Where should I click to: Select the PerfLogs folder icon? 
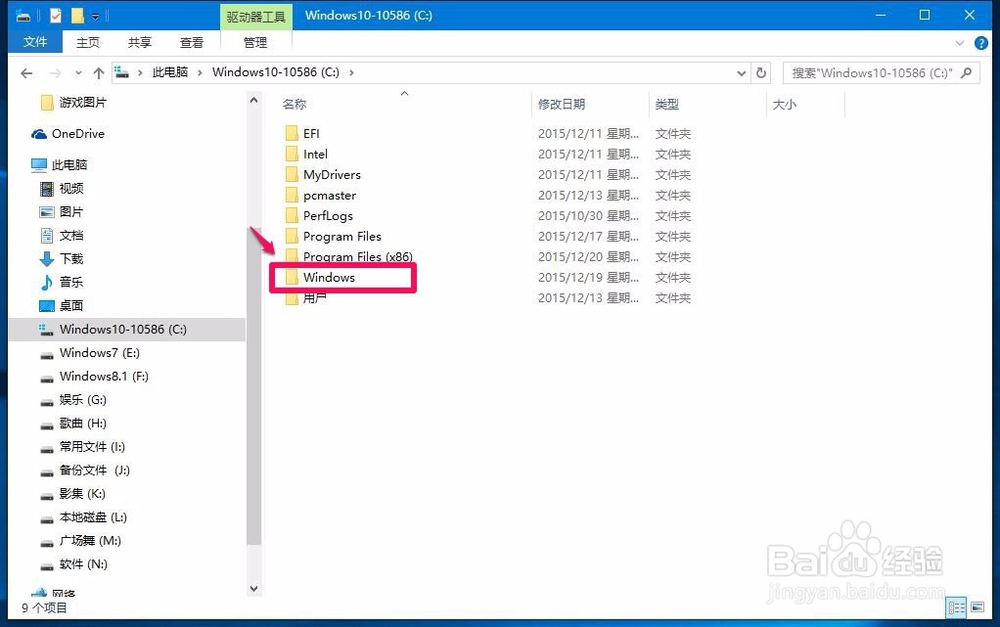[x=291, y=216]
